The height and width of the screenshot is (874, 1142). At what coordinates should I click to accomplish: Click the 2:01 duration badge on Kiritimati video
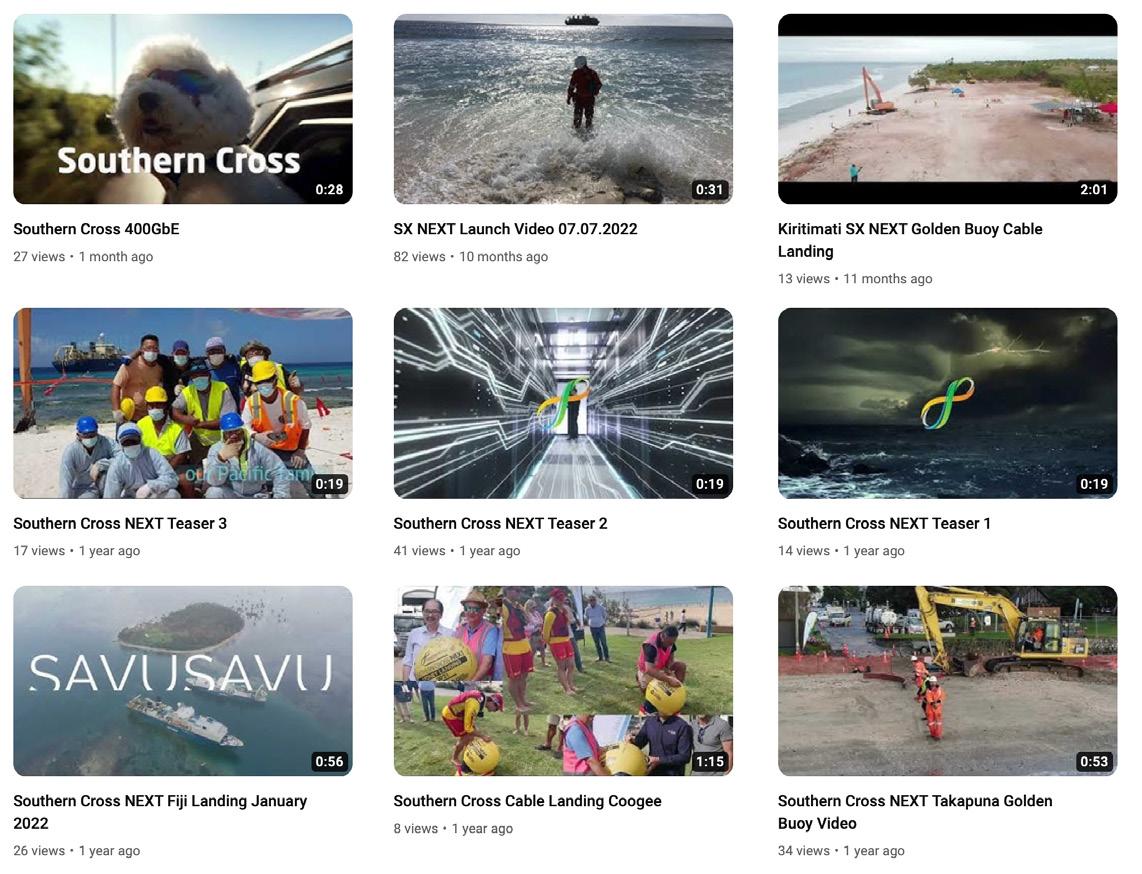1093,189
